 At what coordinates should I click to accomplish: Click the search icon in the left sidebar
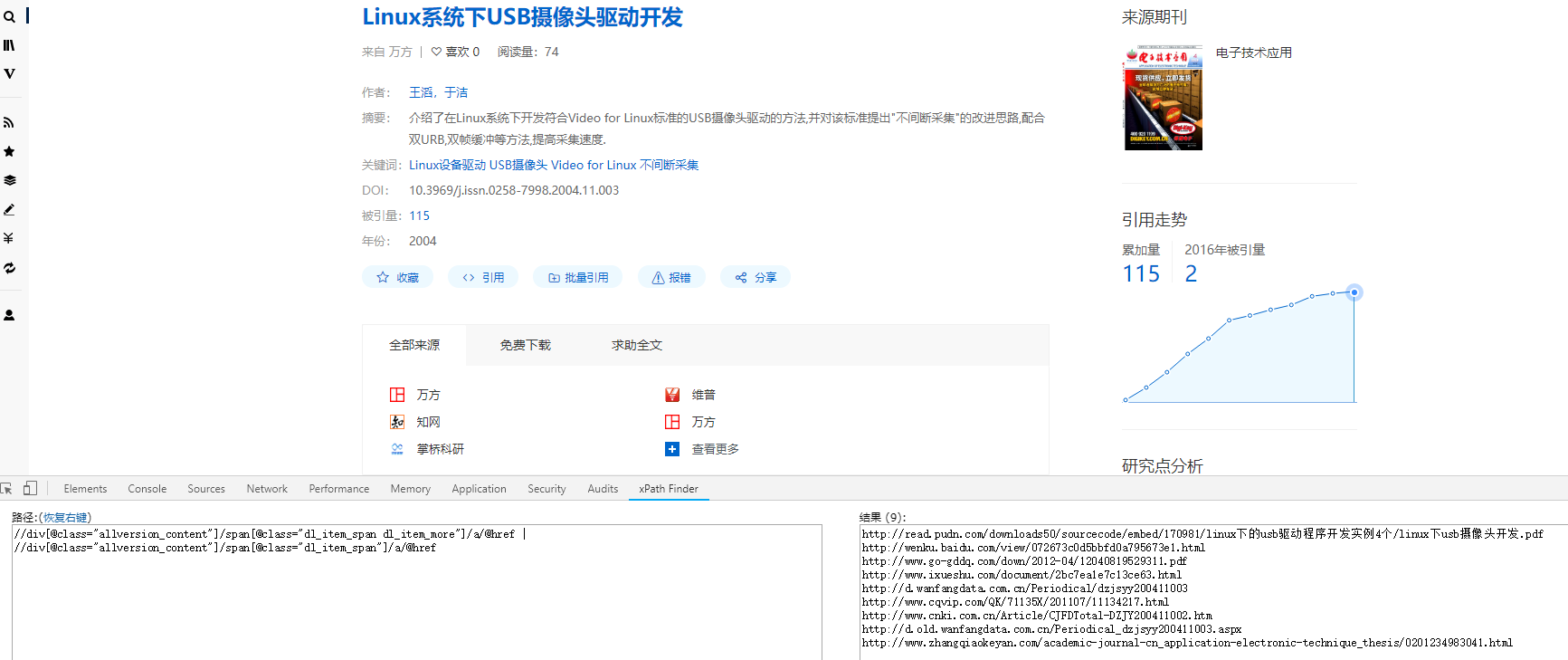click(x=9, y=16)
